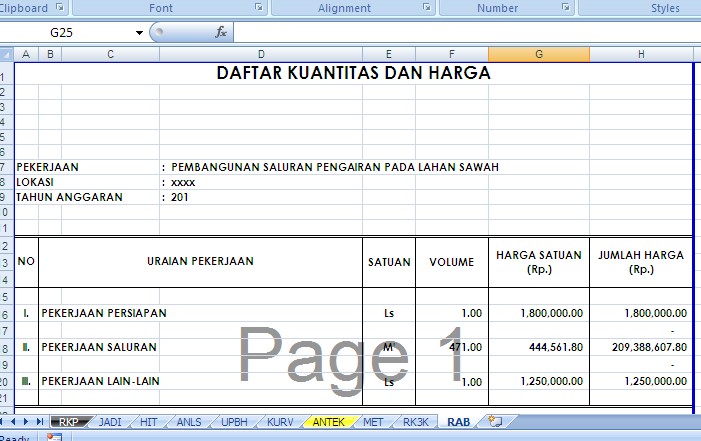Click the VOLUME table header
The width and height of the screenshot is (701, 441).
click(452, 262)
